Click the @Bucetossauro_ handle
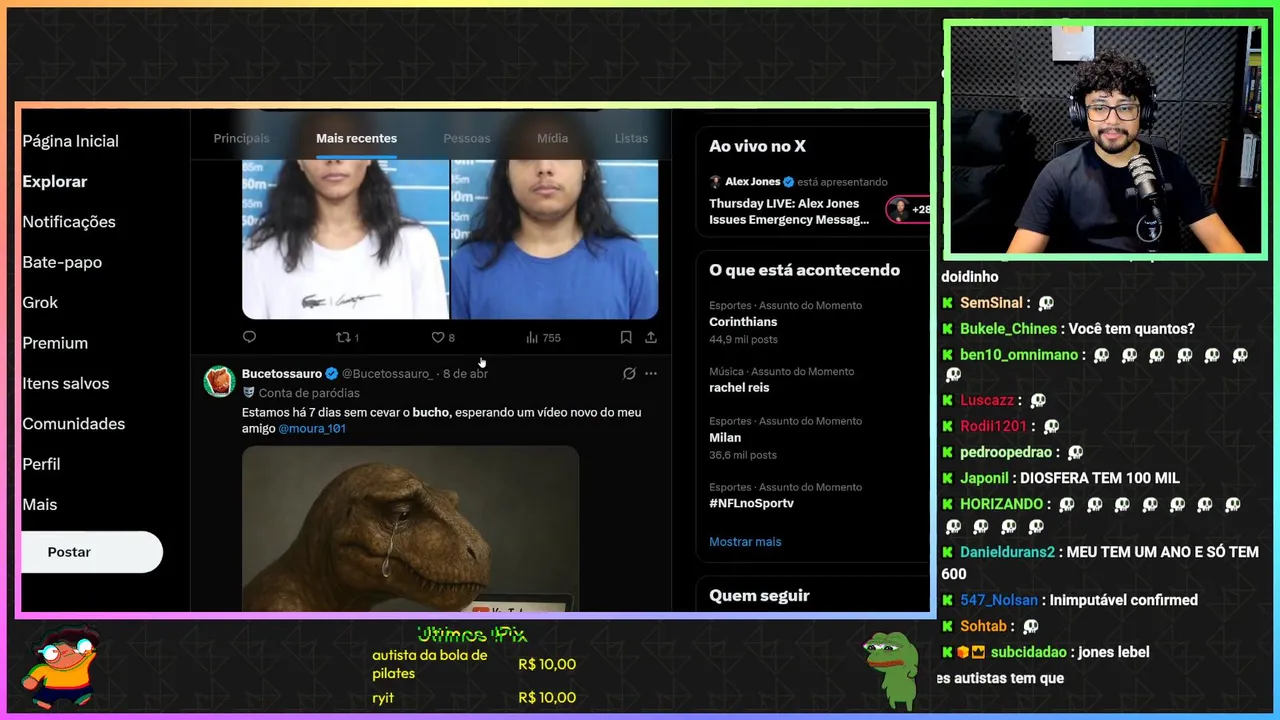Screen dimensions: 1280x720 pos(387,374)
